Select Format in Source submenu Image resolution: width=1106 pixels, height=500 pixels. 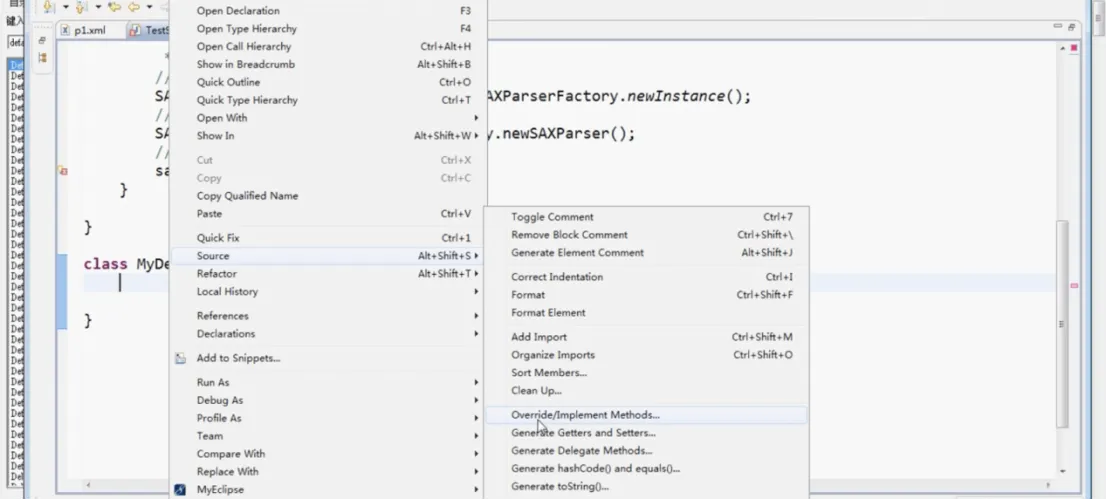point(646,295)
